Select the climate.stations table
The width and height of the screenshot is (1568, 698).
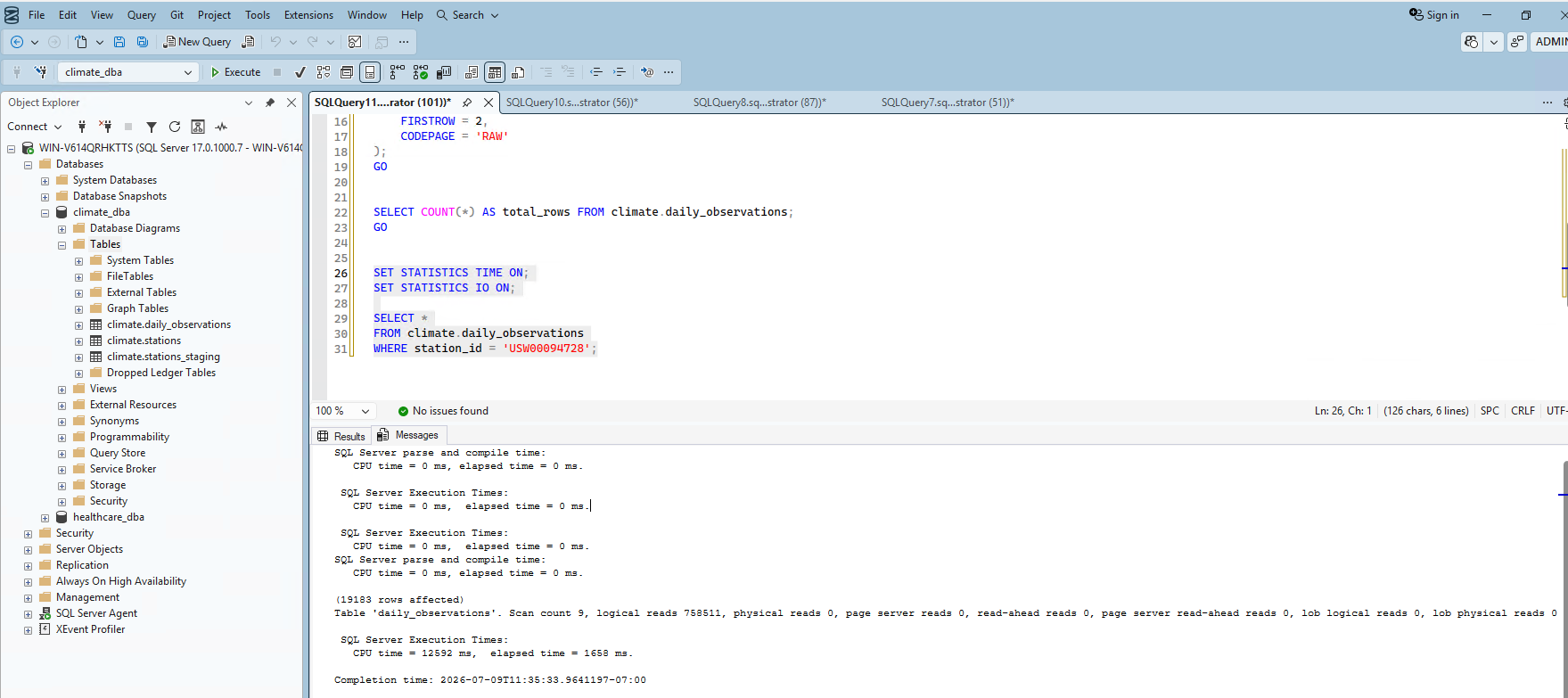point(144,341)
